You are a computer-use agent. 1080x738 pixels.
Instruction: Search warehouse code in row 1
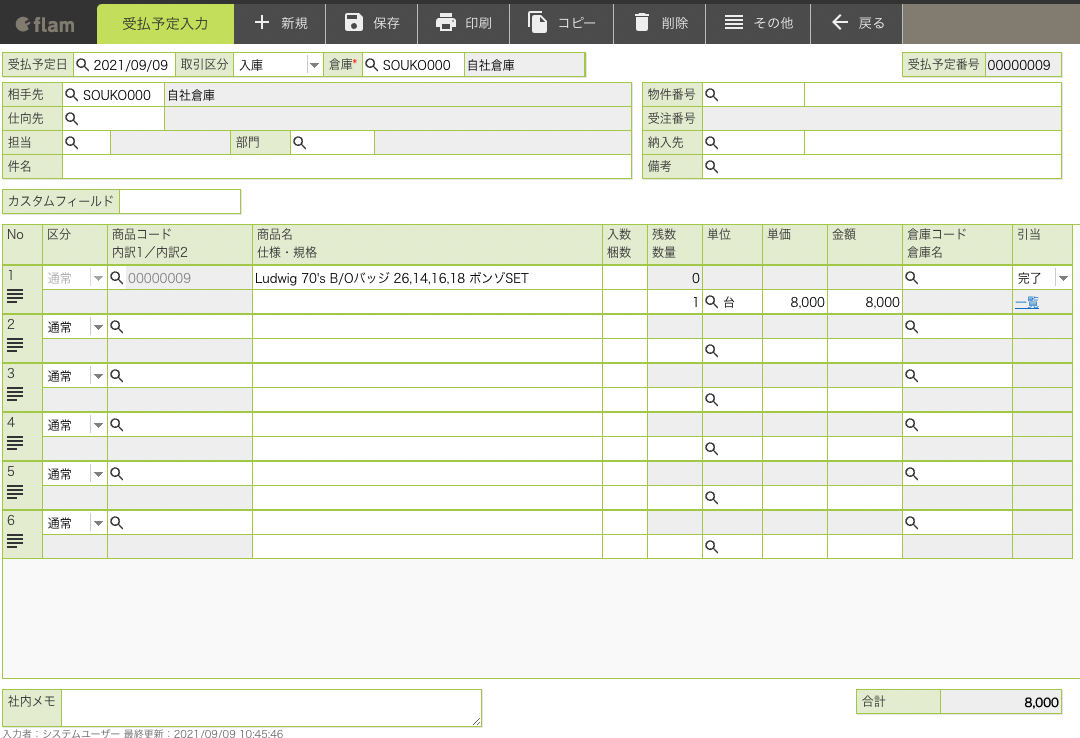point(911,278)
